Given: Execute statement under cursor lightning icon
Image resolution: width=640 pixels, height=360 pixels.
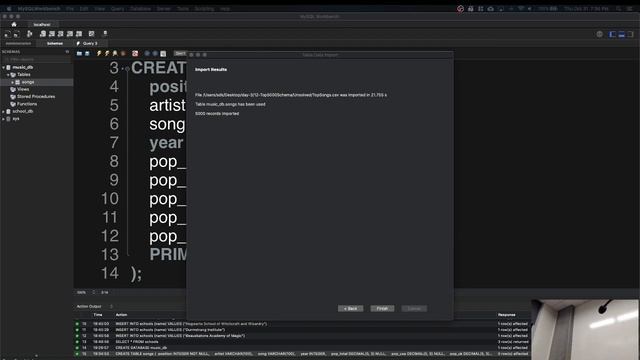Looking at the screenshot, I should click(x=107, y=53).
